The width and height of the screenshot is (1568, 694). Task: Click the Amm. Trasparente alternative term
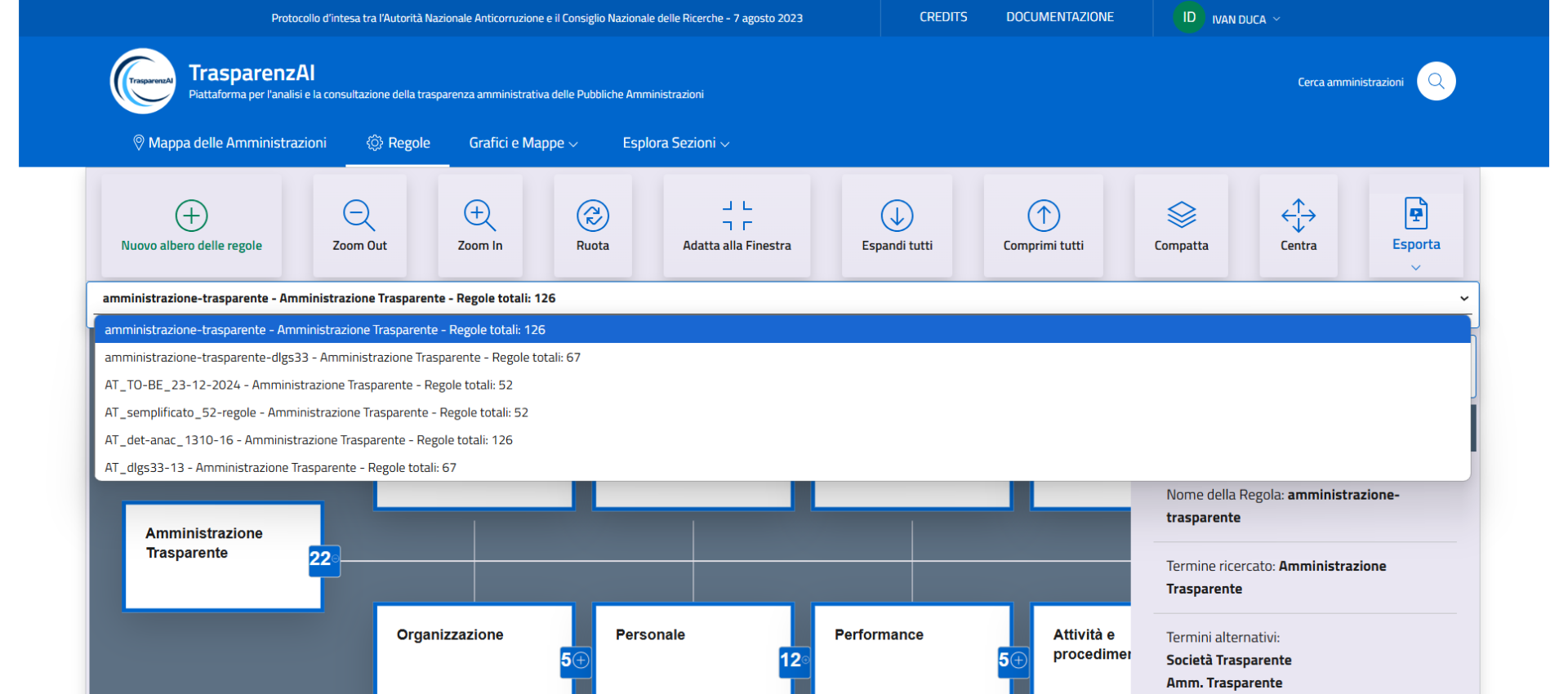point(1223,683)
